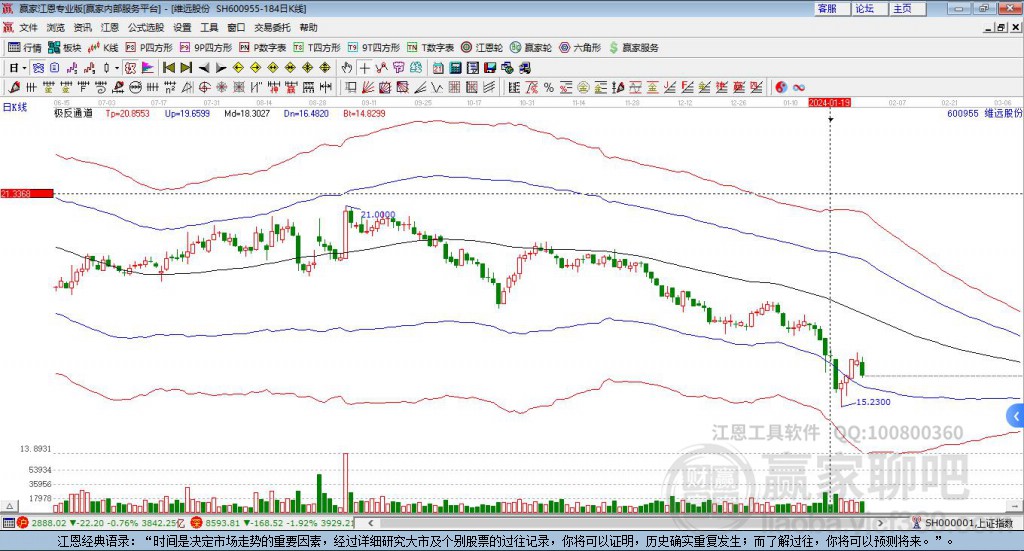Open the 六角形 hexagon tool
The height and width of the screenshot is (551, 1024).
click(580, 48)
